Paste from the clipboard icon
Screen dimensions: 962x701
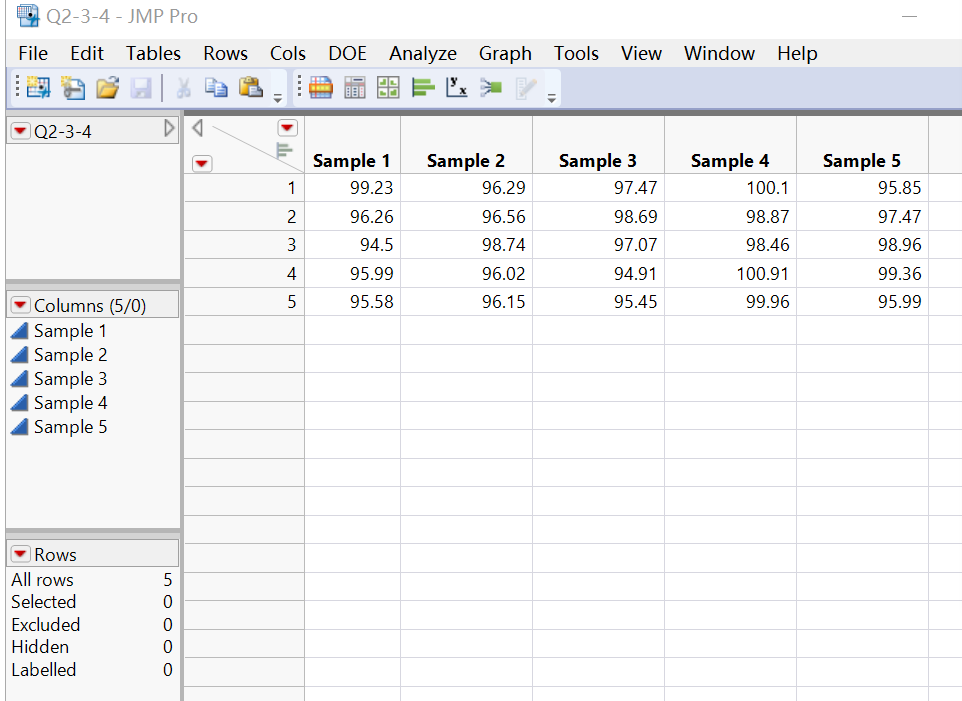point(251,88)
